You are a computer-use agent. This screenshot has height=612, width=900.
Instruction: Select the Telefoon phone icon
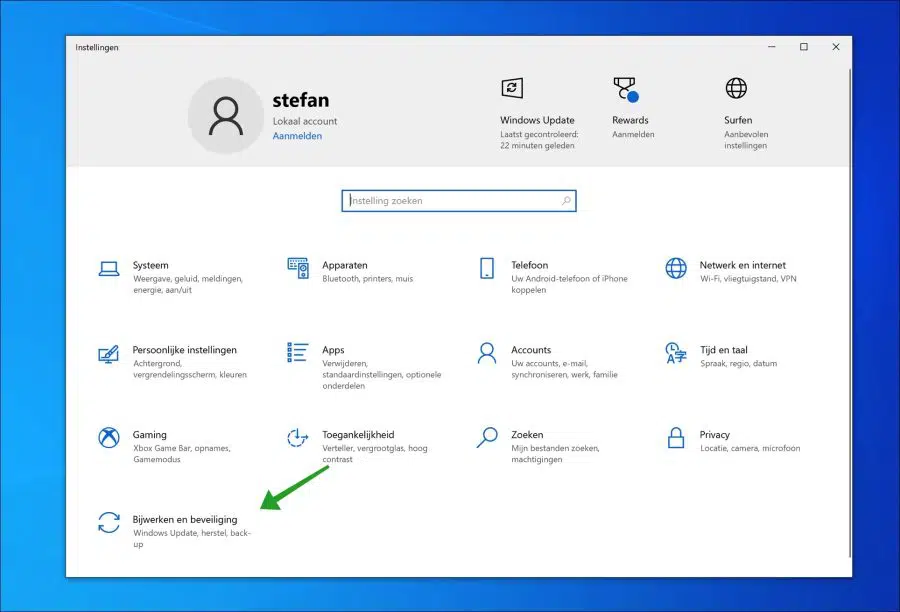click(487, 268)
